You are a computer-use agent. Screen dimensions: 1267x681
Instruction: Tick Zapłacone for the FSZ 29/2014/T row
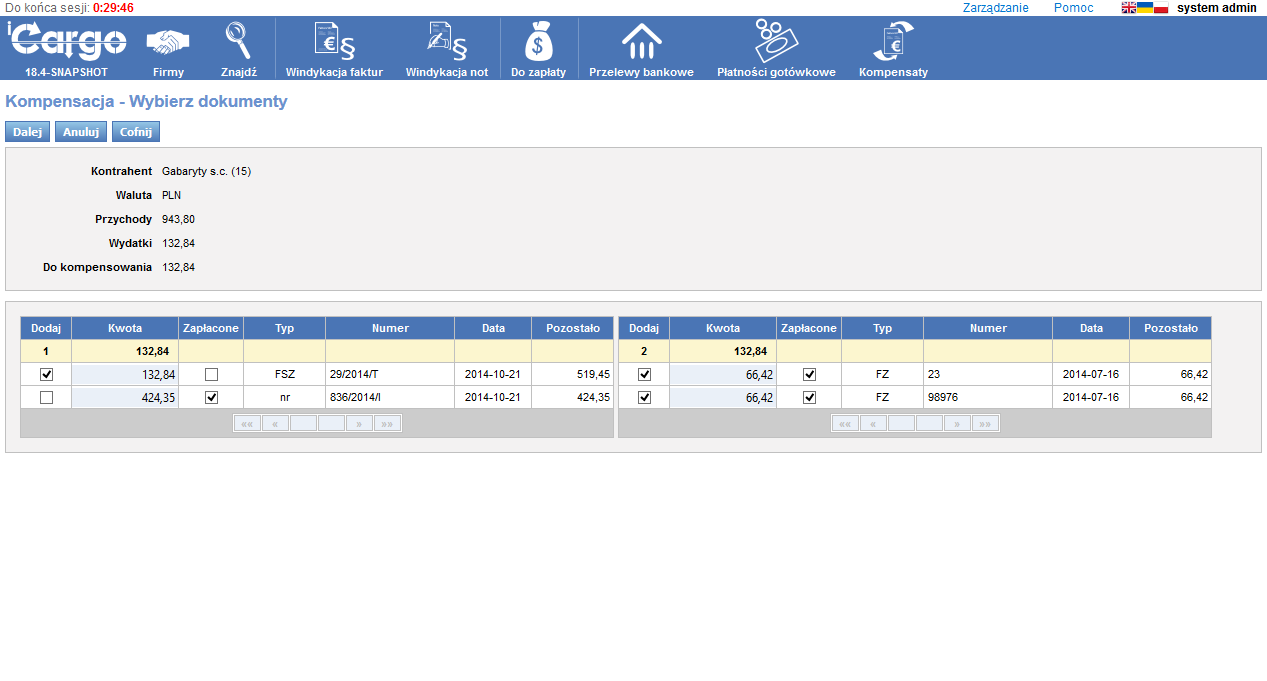[211, 374]
